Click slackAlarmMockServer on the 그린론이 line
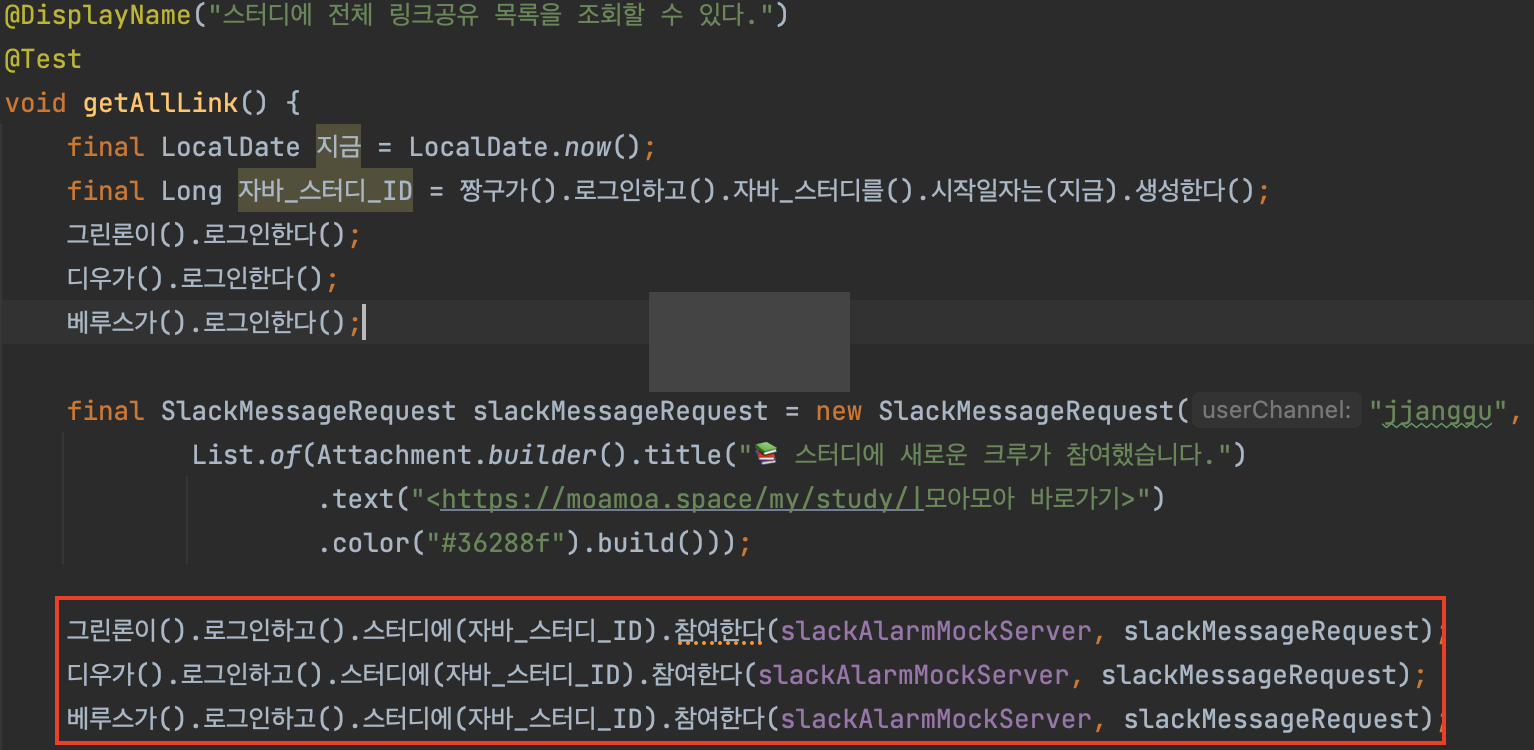 coord(936,631)
